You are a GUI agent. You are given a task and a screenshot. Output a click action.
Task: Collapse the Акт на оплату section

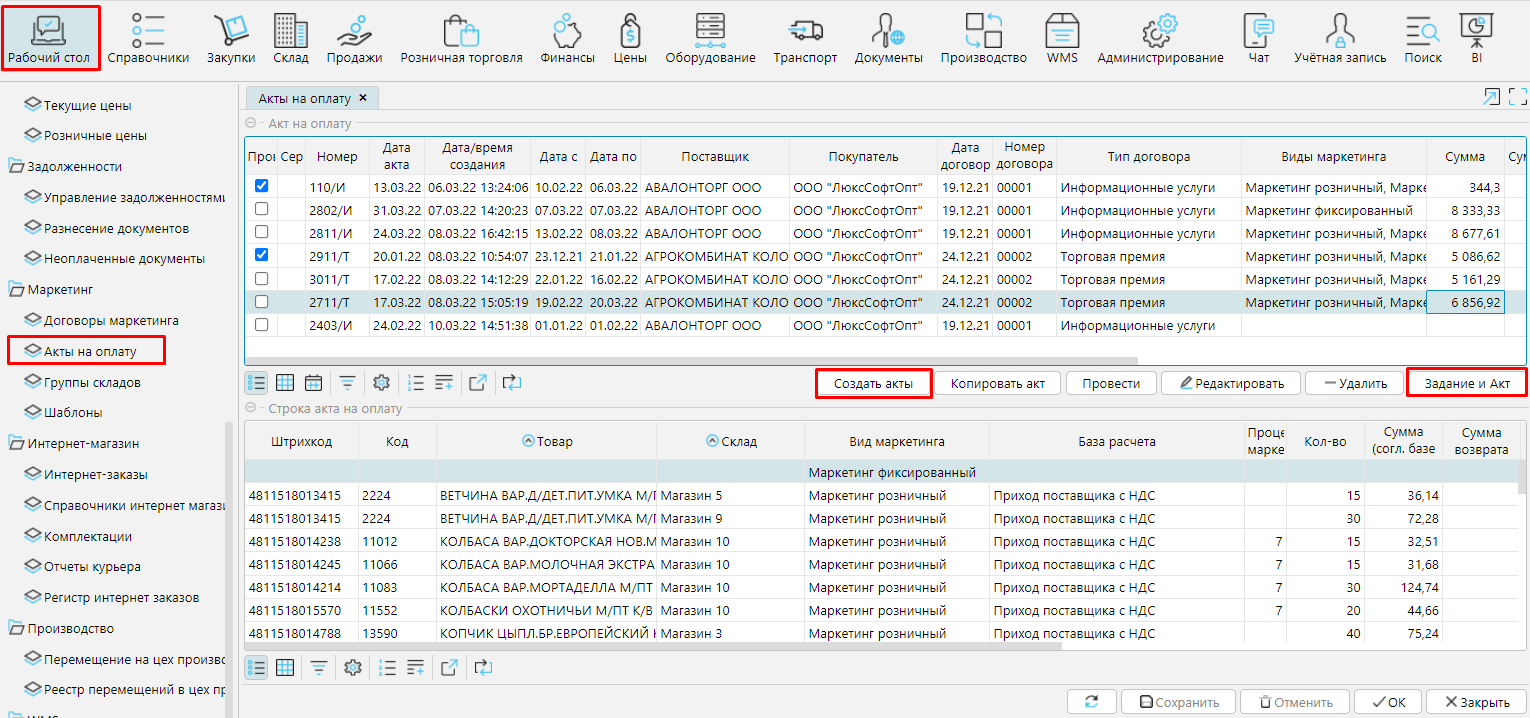[x=251, y=124]
